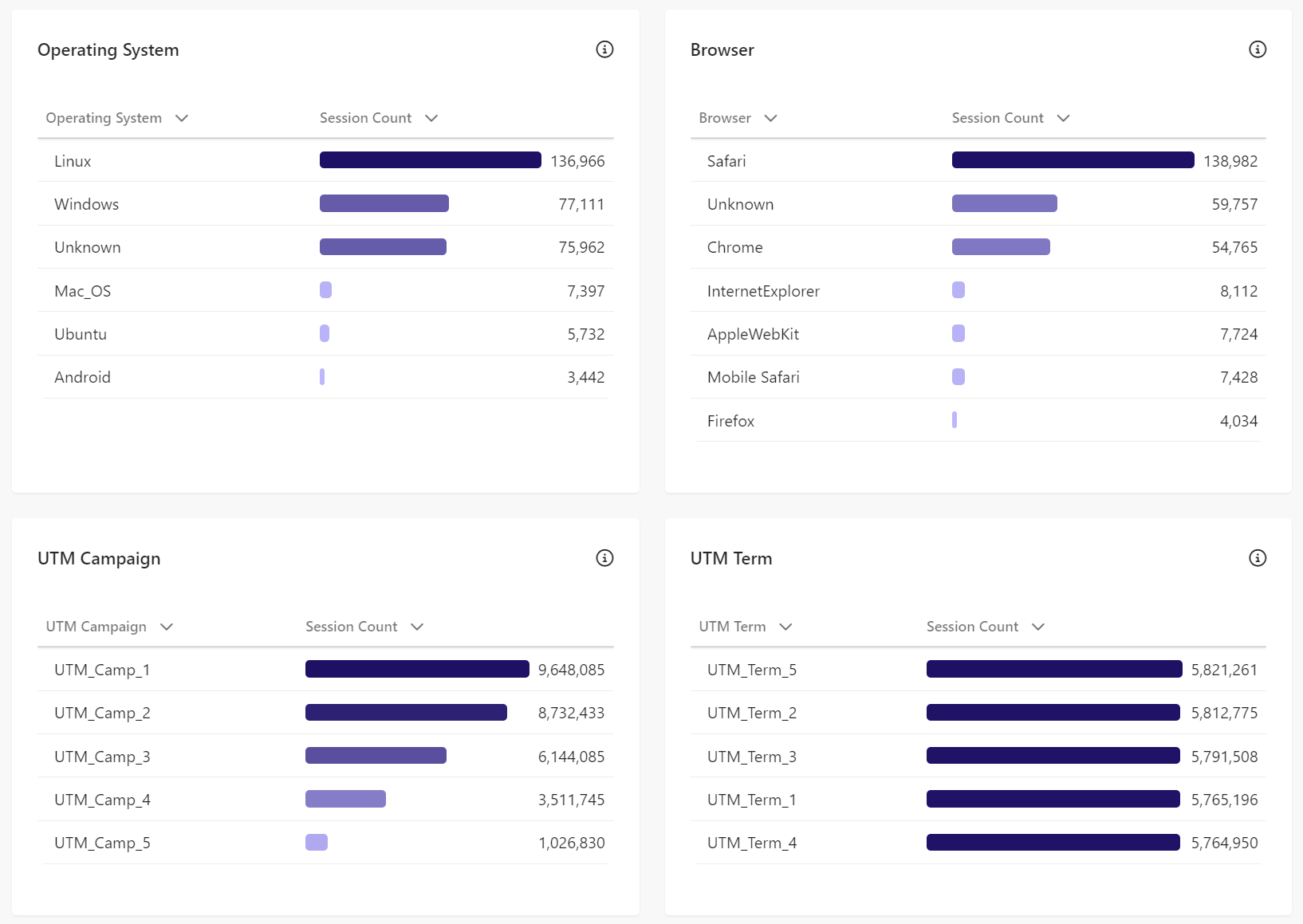Click the 4,034 Firefox count value

1238,421
